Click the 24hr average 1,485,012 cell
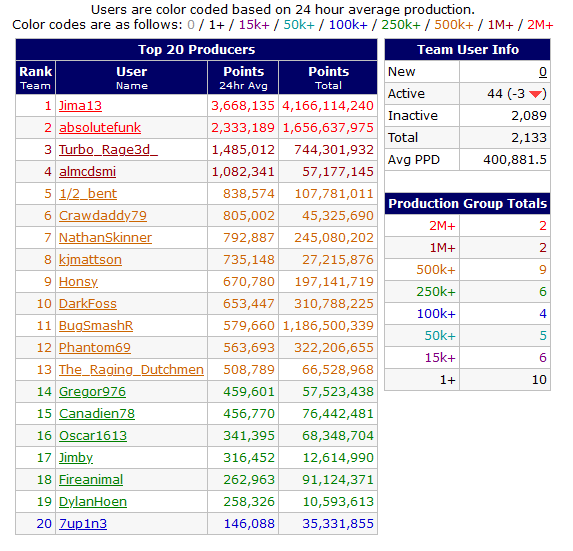 coord(243,150)
